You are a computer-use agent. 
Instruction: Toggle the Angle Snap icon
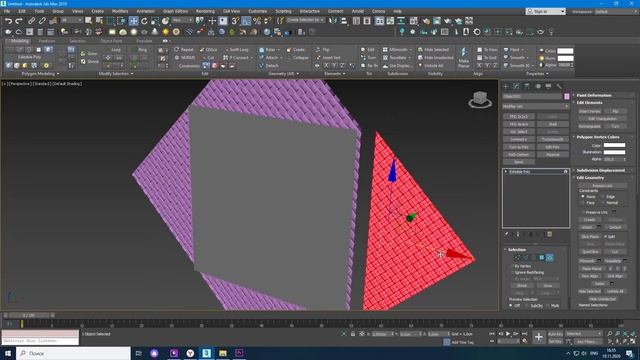point(246,21)
